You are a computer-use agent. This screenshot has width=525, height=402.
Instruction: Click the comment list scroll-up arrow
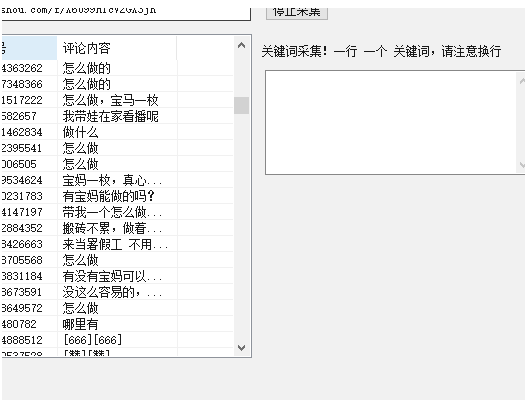click(241, 46)
